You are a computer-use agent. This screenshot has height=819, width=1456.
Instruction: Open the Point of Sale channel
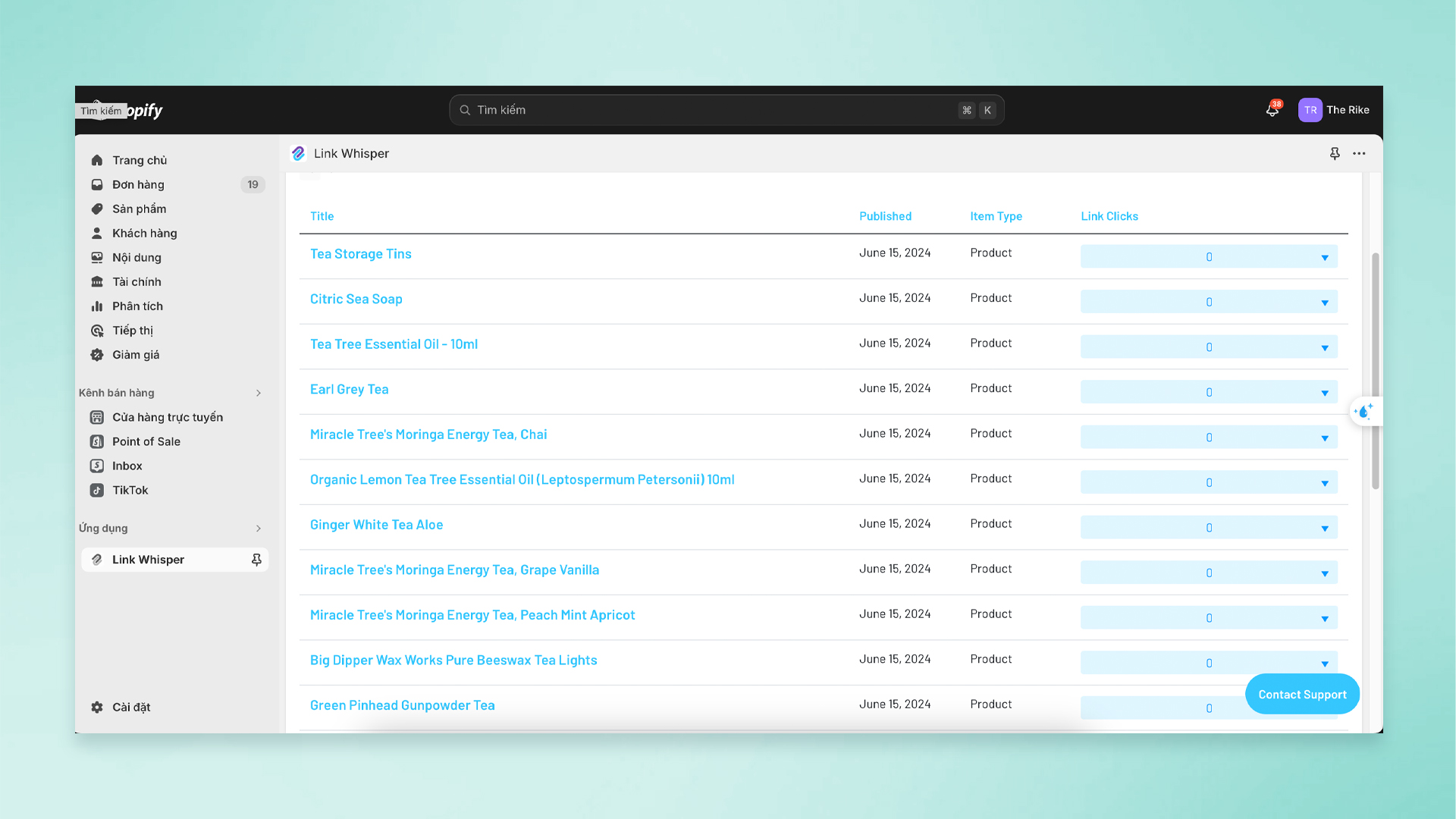[146, 441]
